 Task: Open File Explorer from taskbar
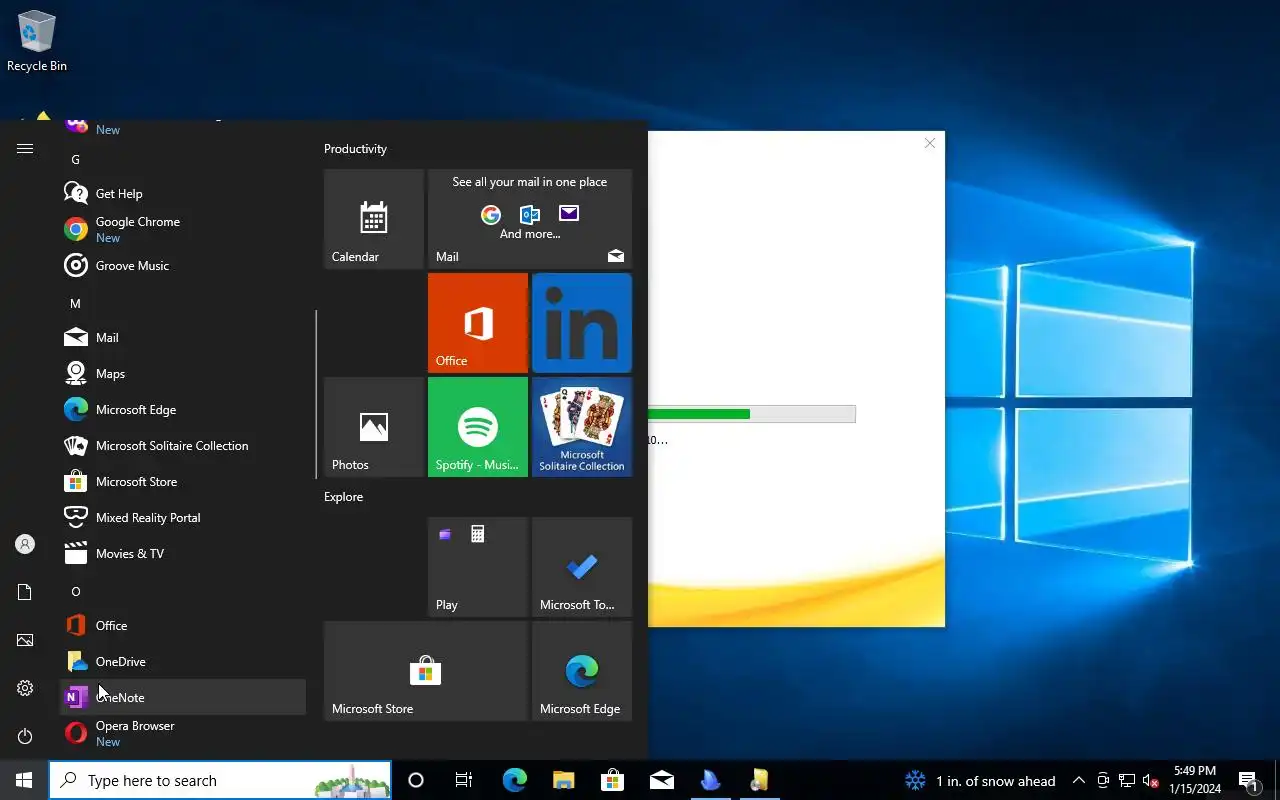coord(563,780)
